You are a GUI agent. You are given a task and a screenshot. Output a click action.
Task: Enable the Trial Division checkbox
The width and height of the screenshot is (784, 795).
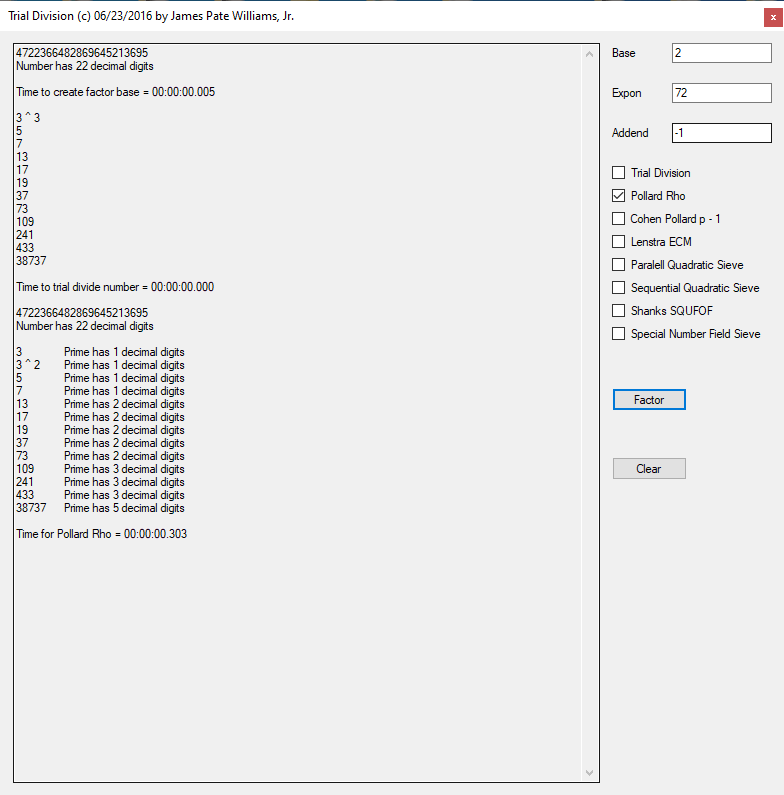coord(619,173)
